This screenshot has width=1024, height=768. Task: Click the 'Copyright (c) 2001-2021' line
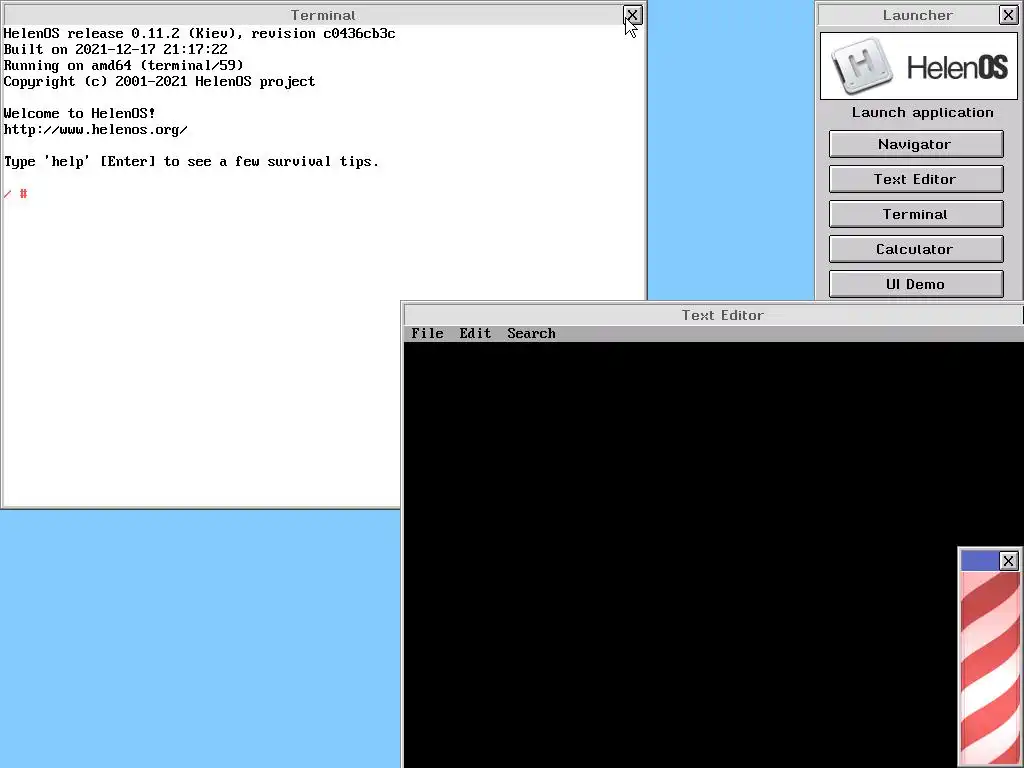(x=159, y=81)
